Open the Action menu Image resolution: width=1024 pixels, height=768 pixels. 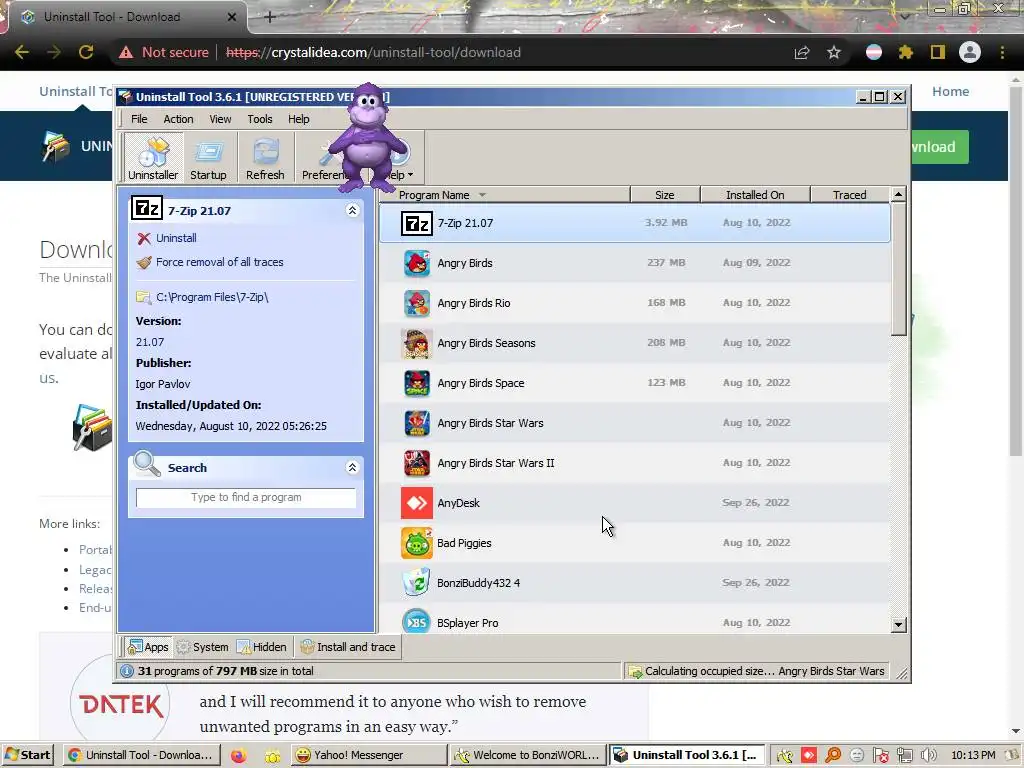click(178, 119)
